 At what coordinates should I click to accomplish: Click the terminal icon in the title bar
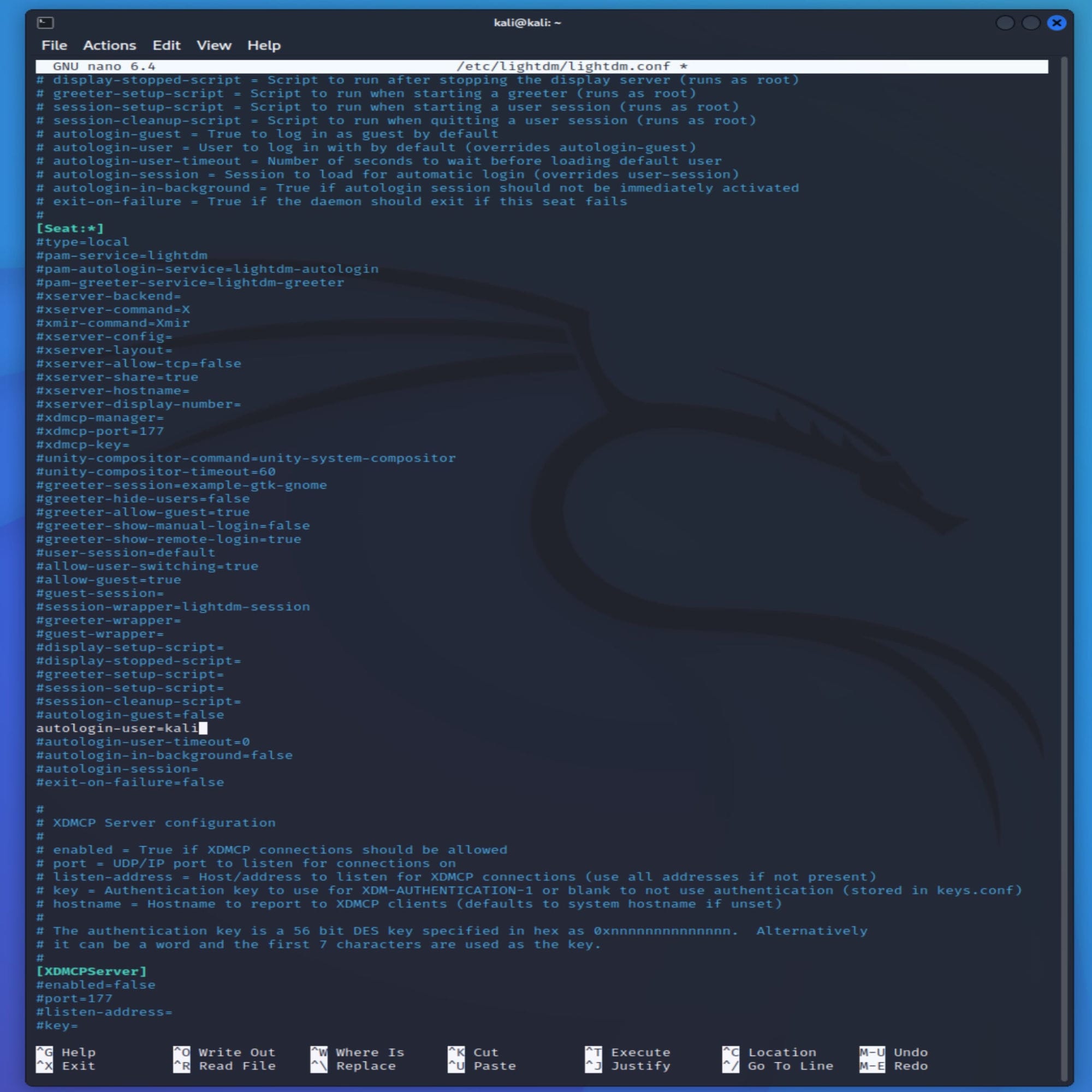point(46,22)
